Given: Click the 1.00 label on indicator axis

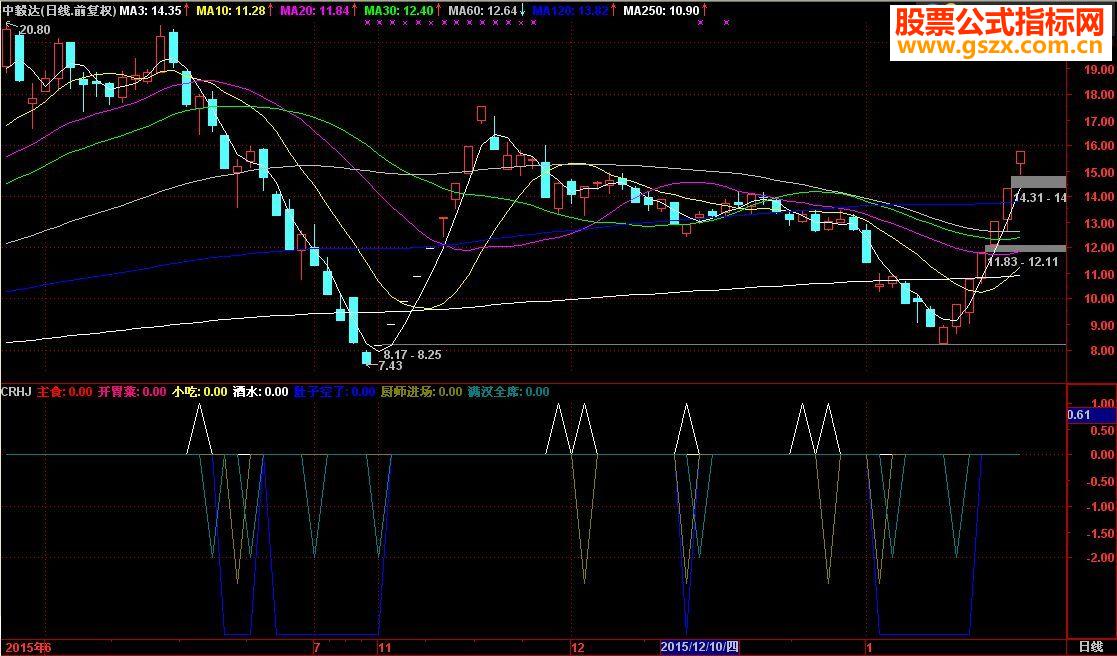Looking at the screenshot, I should (x=1102, y=404).
